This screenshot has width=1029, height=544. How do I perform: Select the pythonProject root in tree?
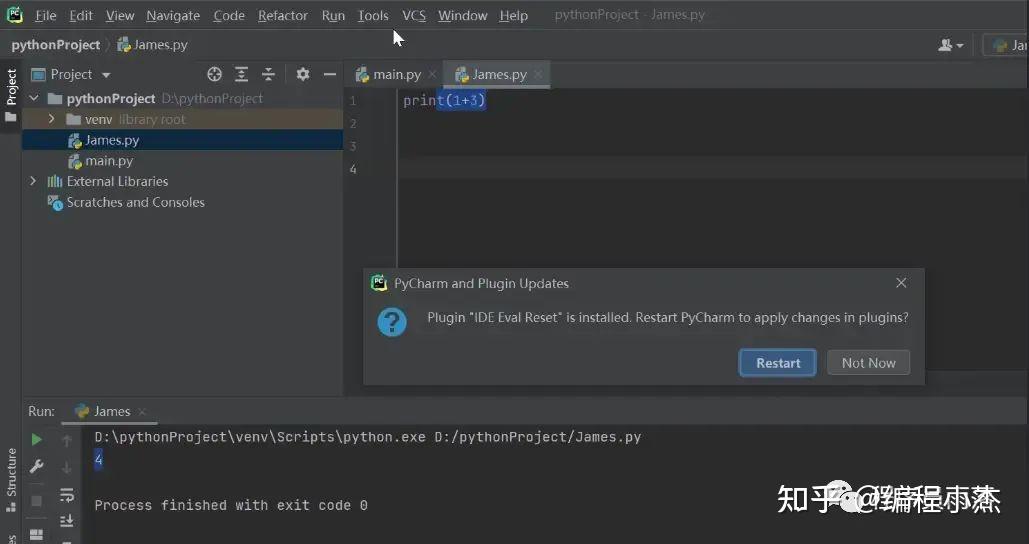tap(182, 98)
